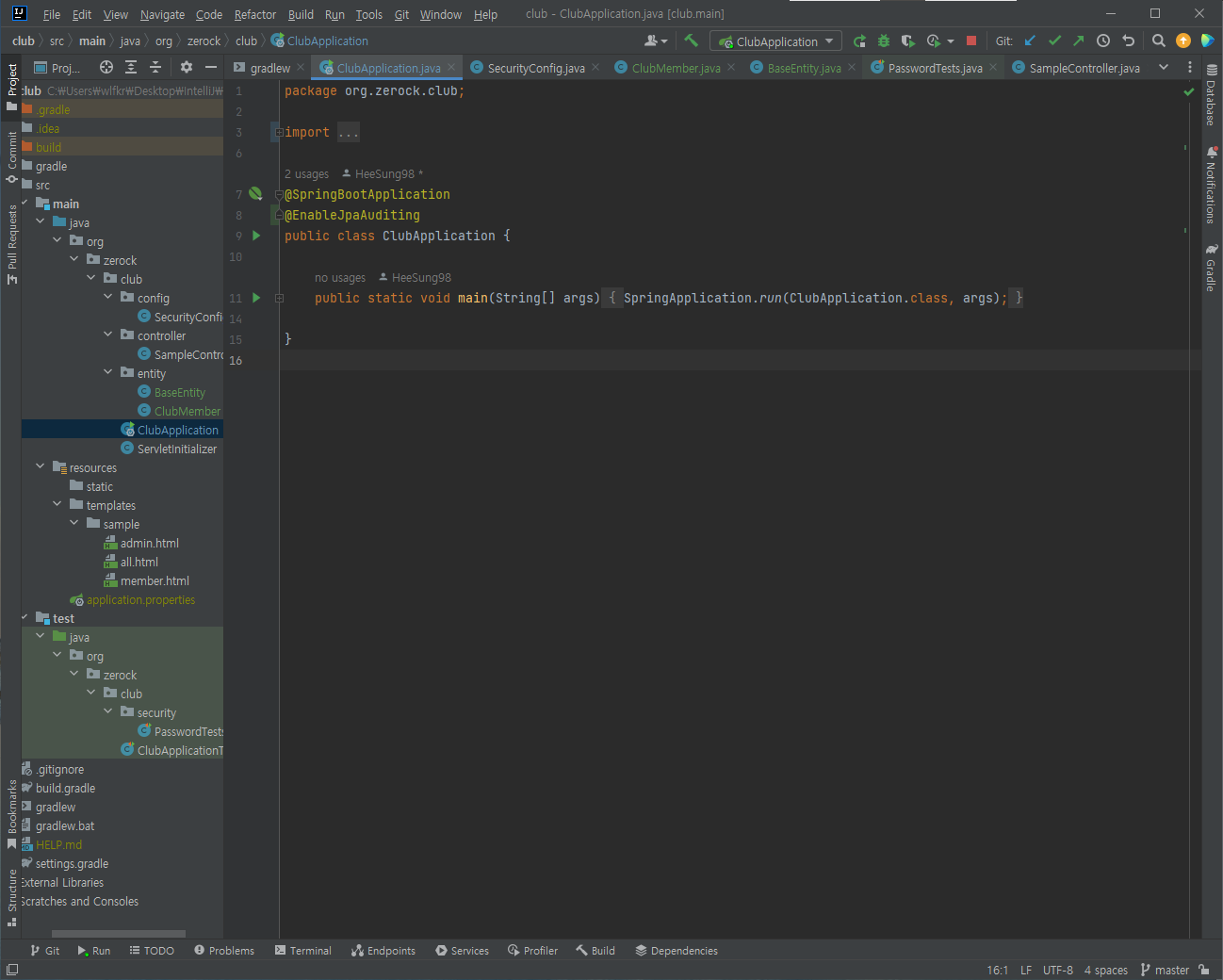Viewport: 1223px width, 980px height.
Task: Click the run gutter icon beside main method
Action: [256, 298]
